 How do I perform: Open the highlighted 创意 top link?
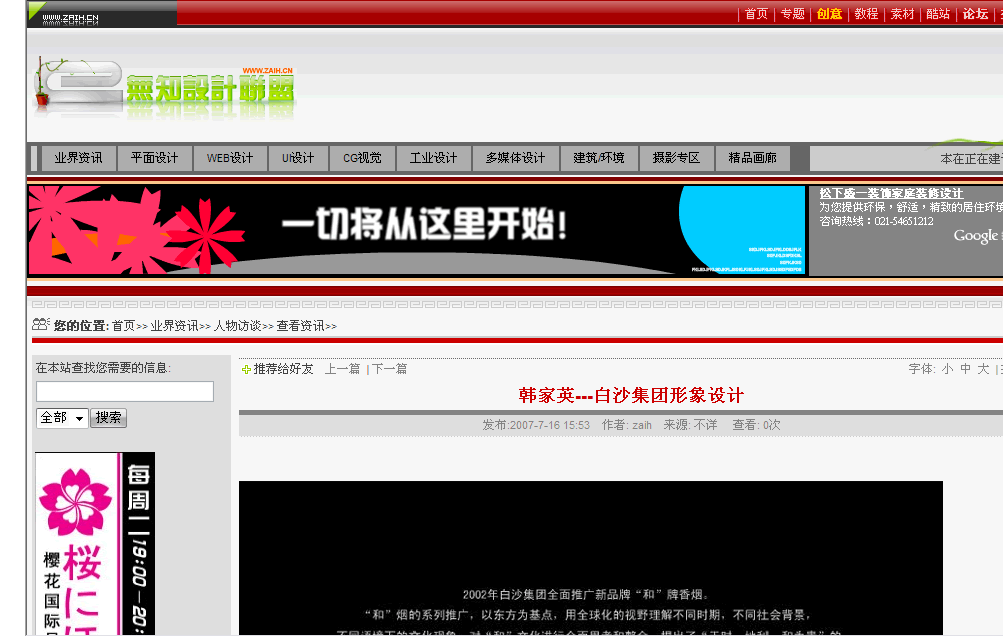pos(829,13)
